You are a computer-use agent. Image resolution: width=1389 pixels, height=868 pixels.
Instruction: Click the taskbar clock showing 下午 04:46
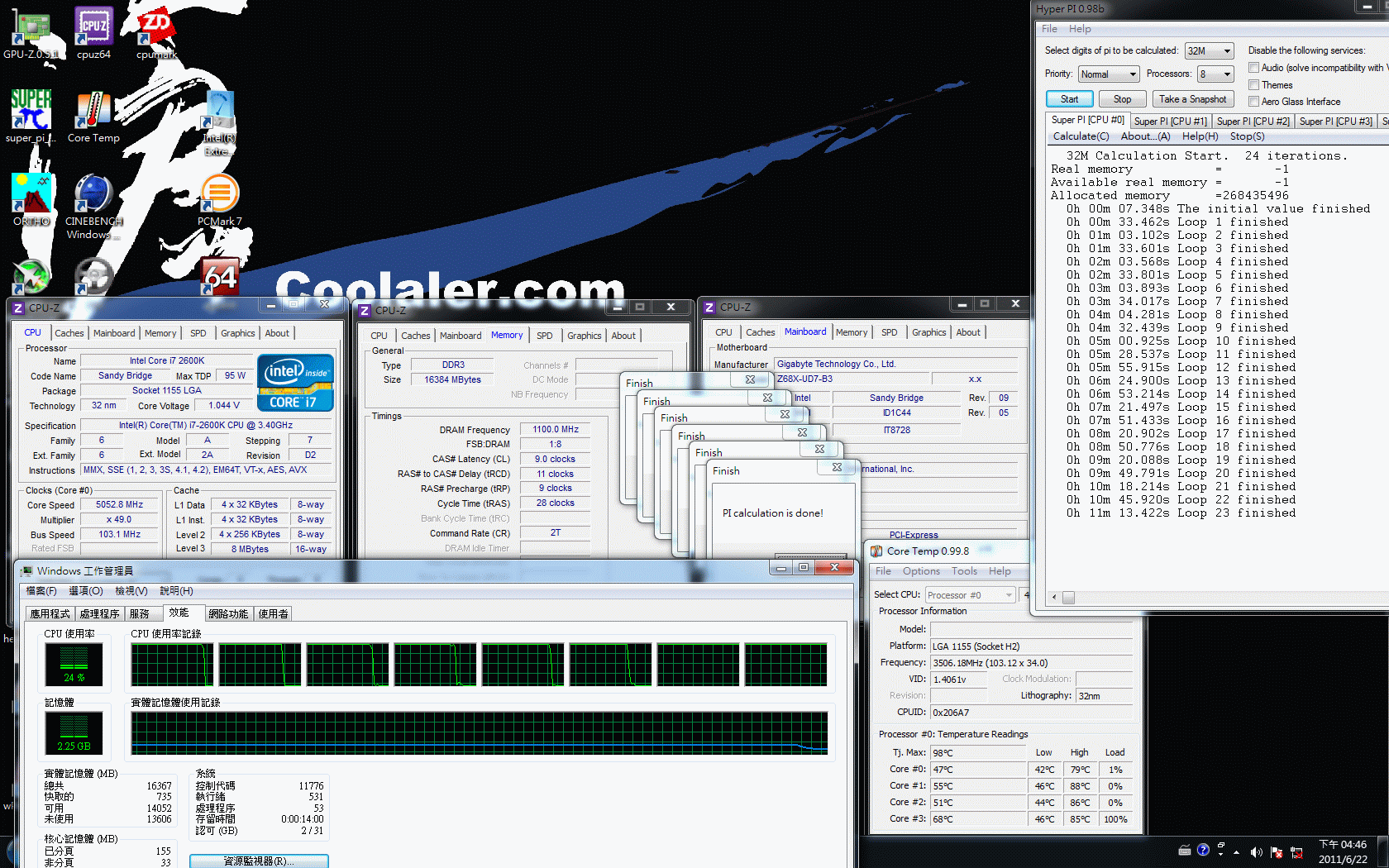coord(1342,851)
